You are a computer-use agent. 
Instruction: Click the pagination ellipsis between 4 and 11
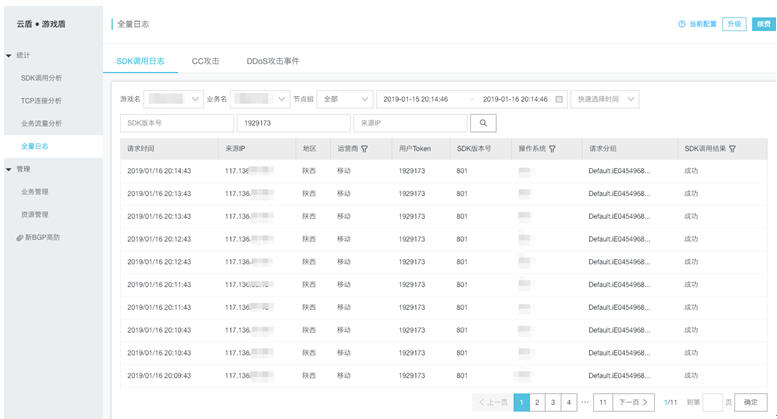tap(585, 402)
